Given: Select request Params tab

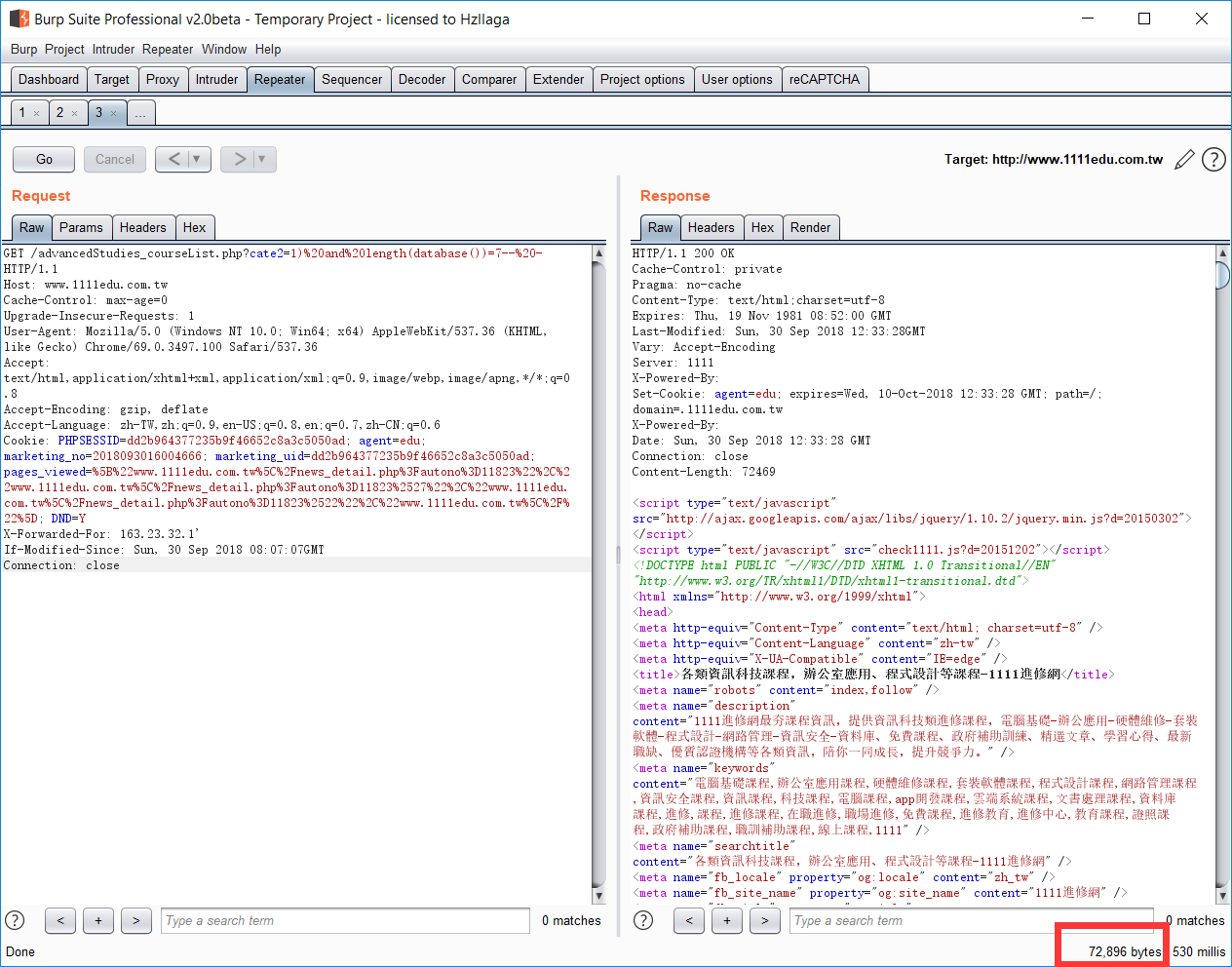Looking at the screenshot, I should pos(81,227).
